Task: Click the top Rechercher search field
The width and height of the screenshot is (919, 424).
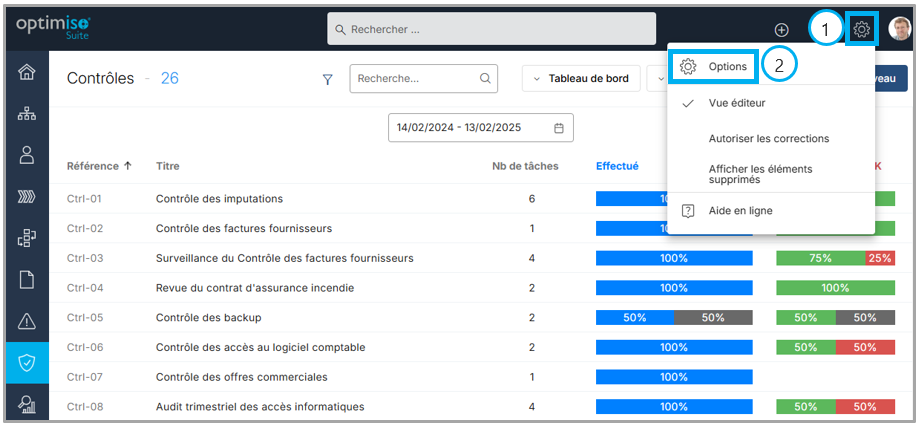Action: tap(491, 29)
